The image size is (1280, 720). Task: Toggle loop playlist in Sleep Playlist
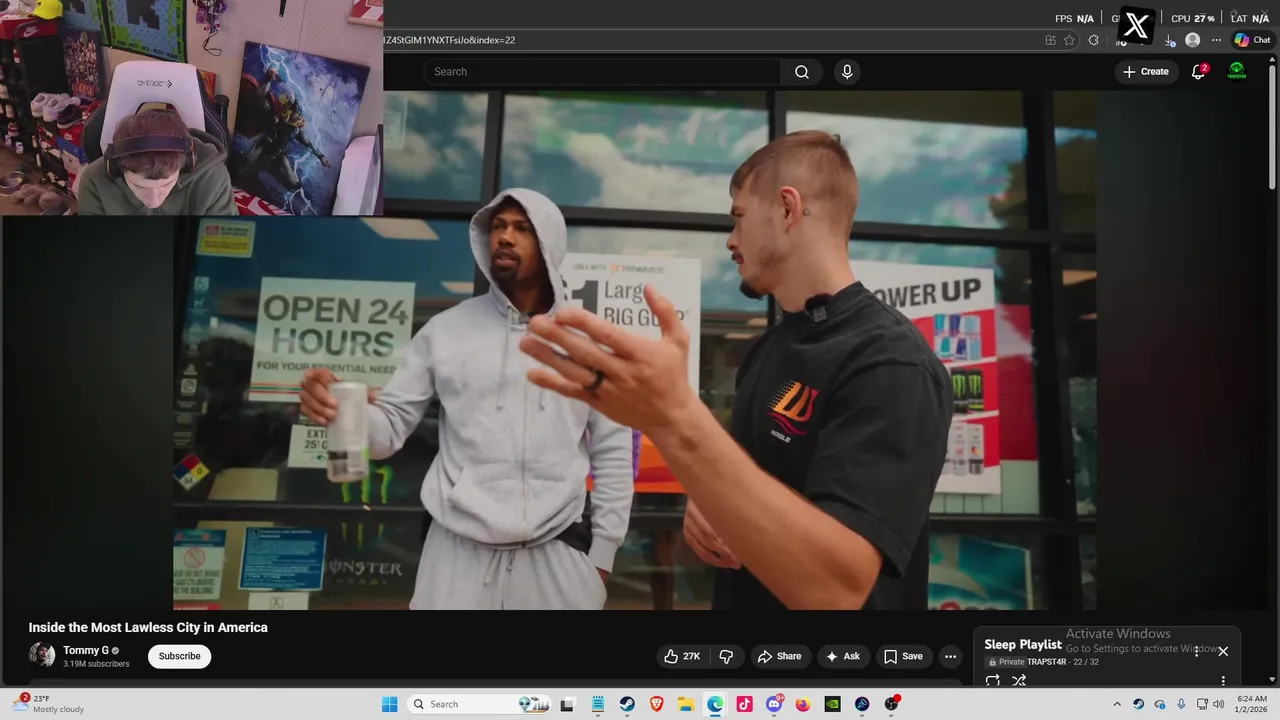pos(993,680)
